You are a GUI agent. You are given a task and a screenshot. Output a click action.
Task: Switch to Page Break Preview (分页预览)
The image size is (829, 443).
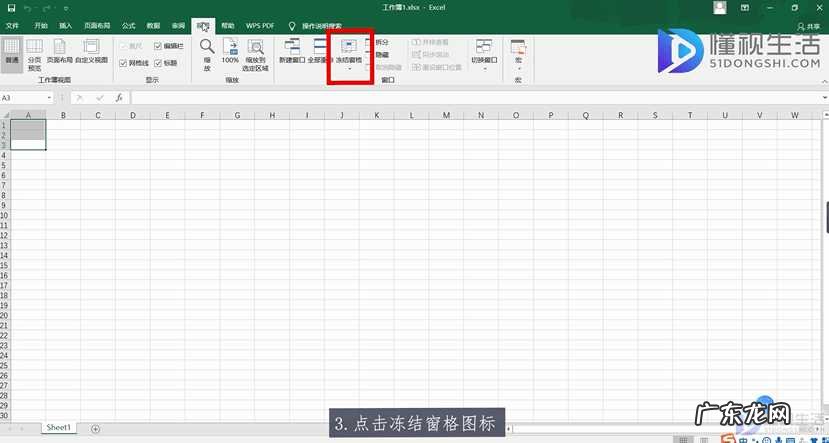[x=34, y=54]
